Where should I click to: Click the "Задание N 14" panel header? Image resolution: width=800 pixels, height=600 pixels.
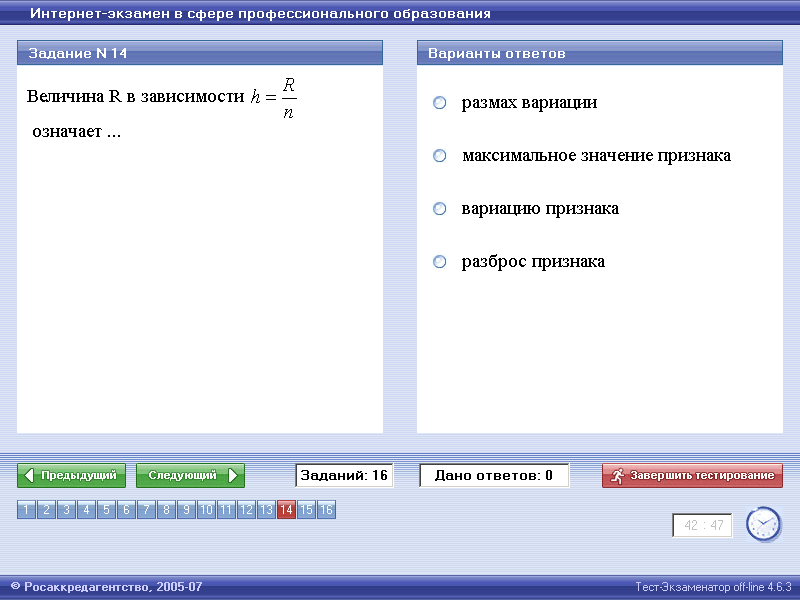[200, 53]
